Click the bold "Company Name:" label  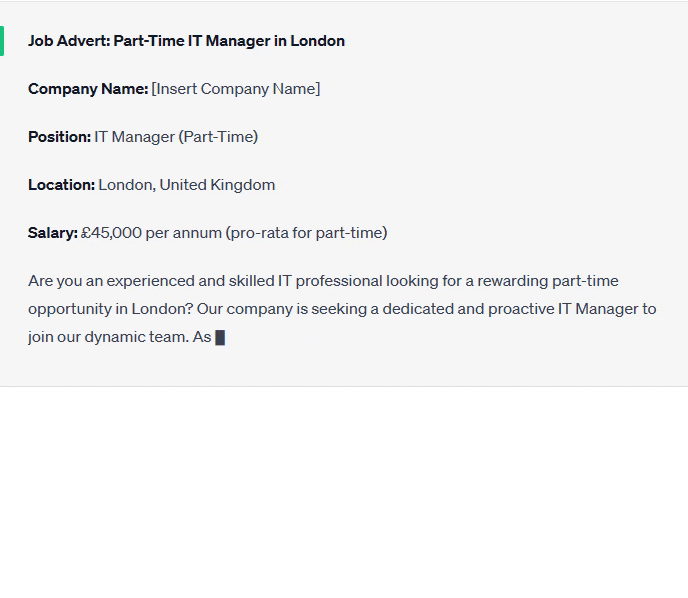tap(88, 89)
